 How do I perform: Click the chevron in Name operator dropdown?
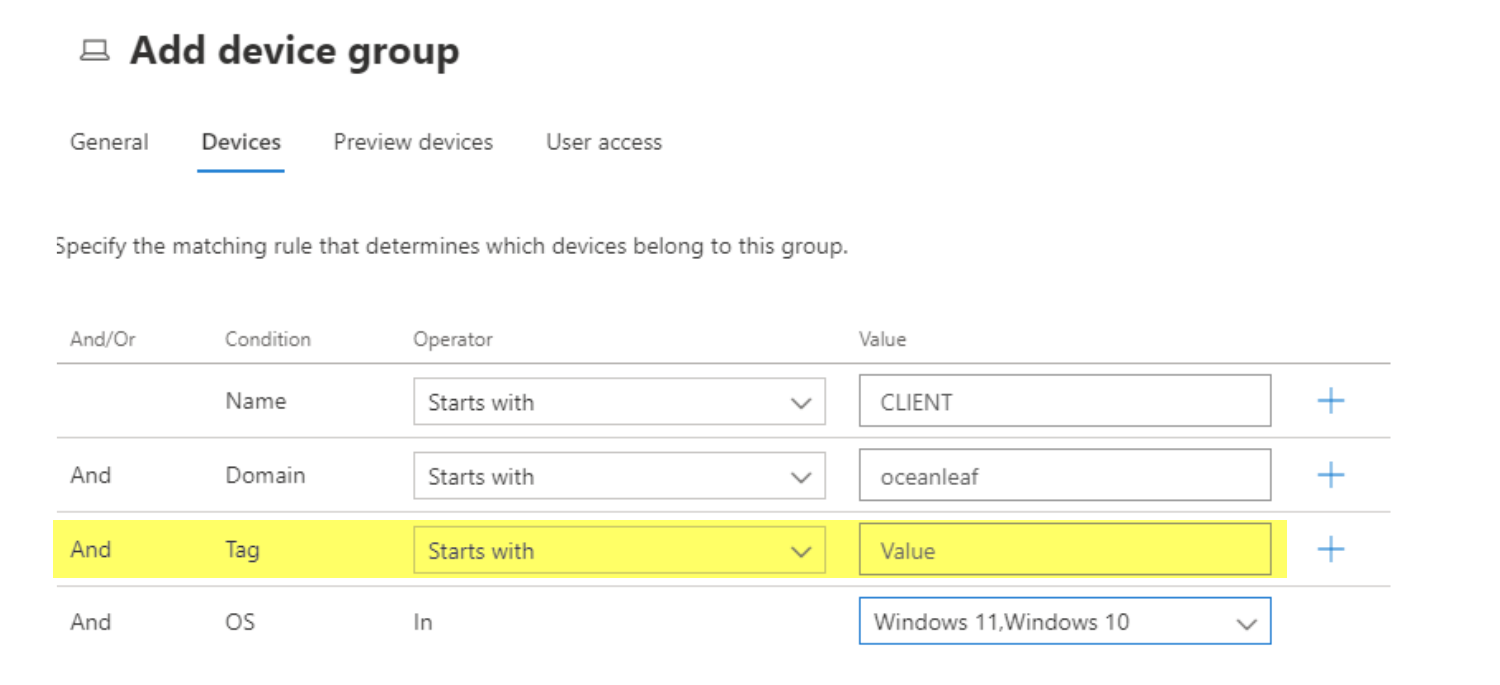click(x=801, y=403)
